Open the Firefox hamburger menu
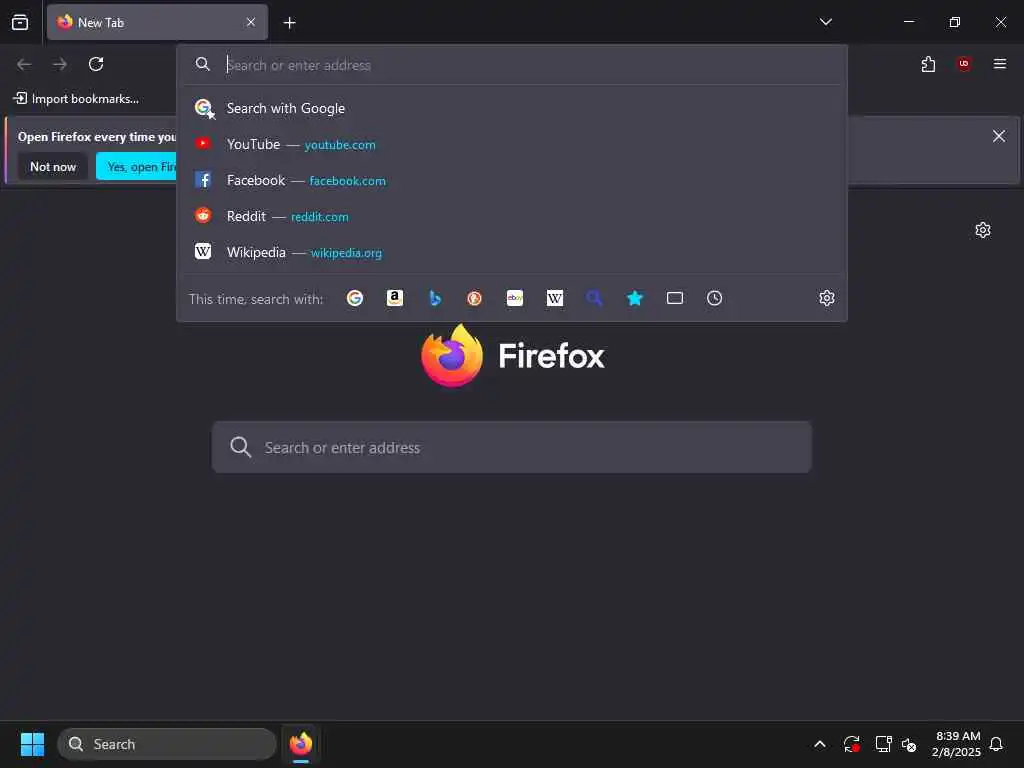 1000,64
